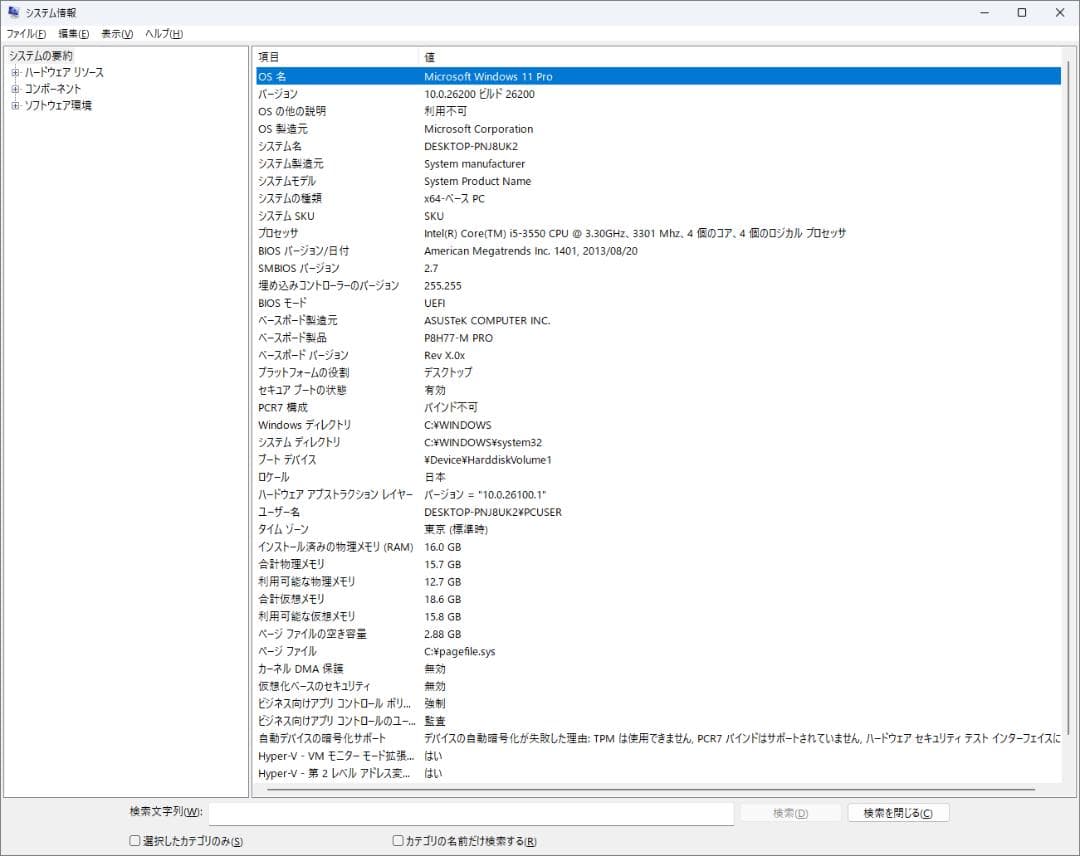
Task: Click the 検索 button
Action: click(790, 812)
